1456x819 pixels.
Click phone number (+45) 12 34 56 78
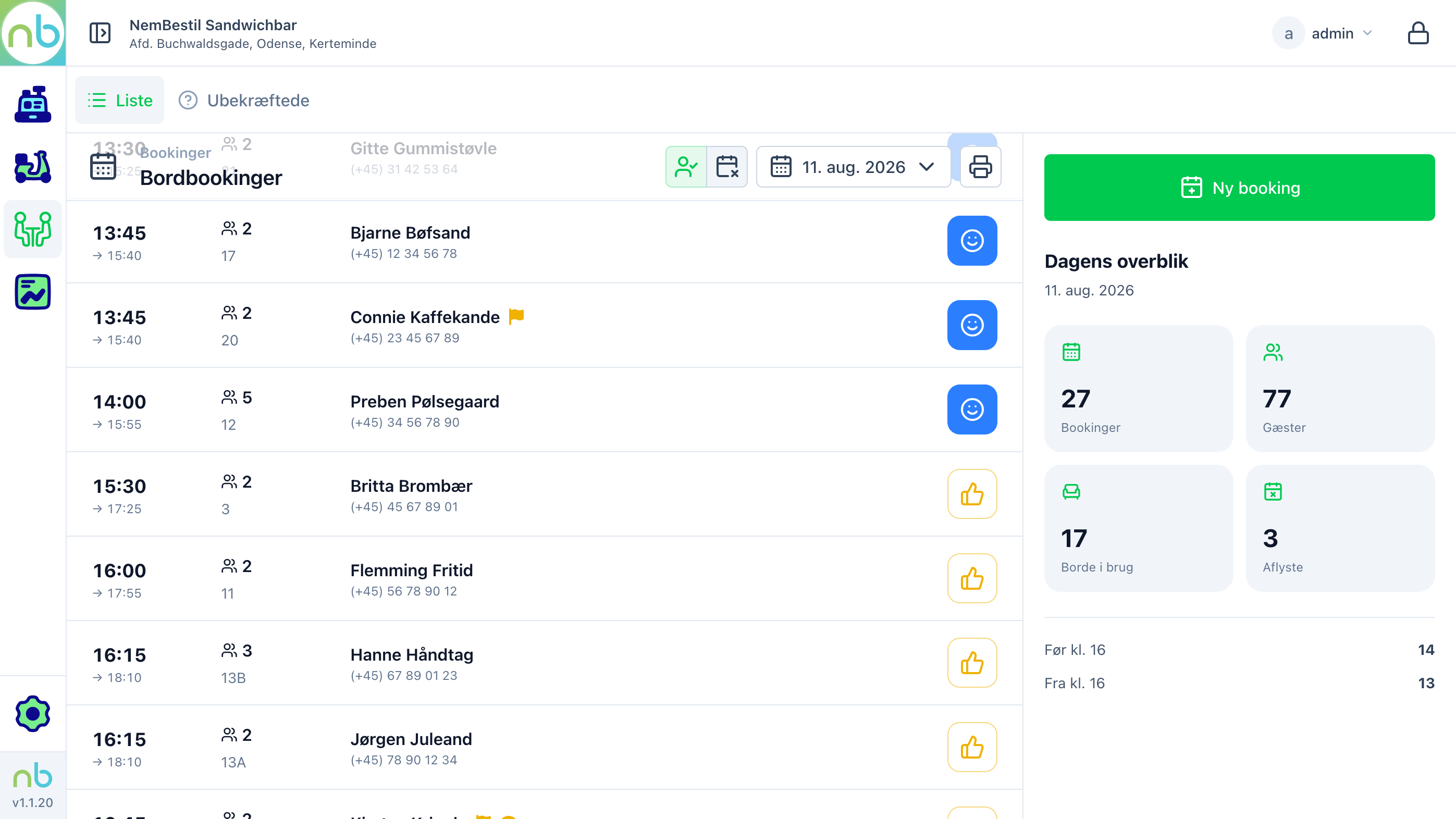[403, 254]
